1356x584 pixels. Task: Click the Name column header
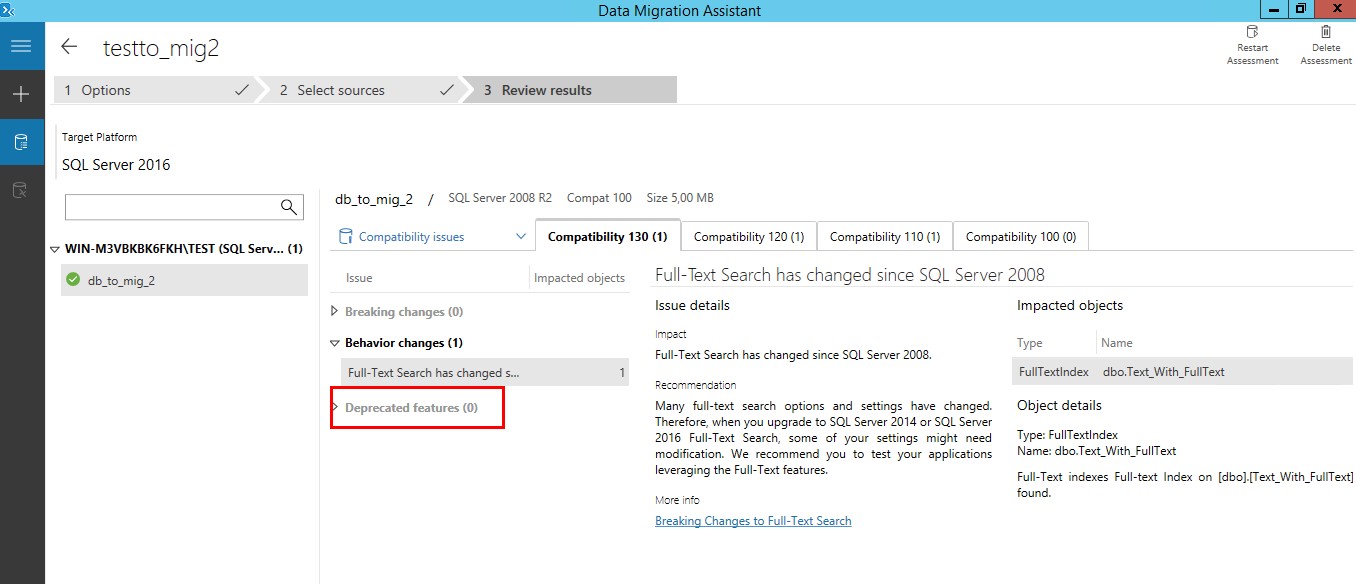[1117, 343]
